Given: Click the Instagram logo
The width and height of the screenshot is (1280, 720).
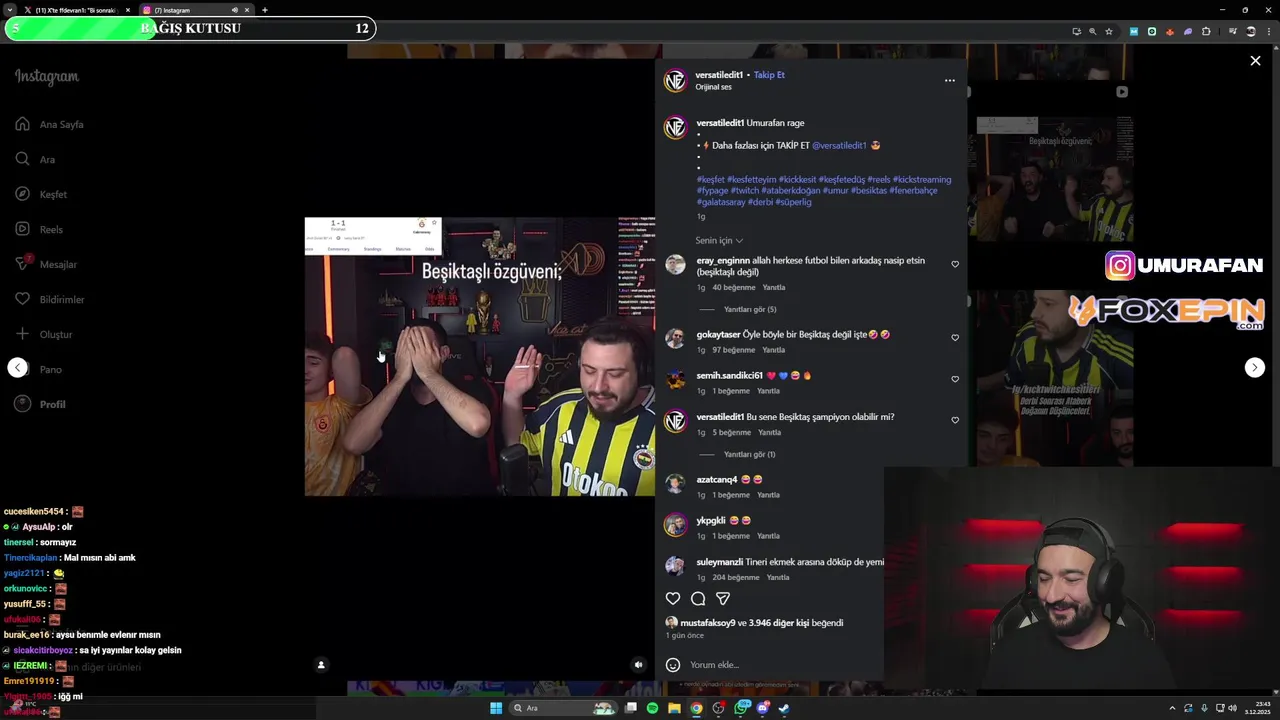Looking at the screenshot, I should [46, 77].
